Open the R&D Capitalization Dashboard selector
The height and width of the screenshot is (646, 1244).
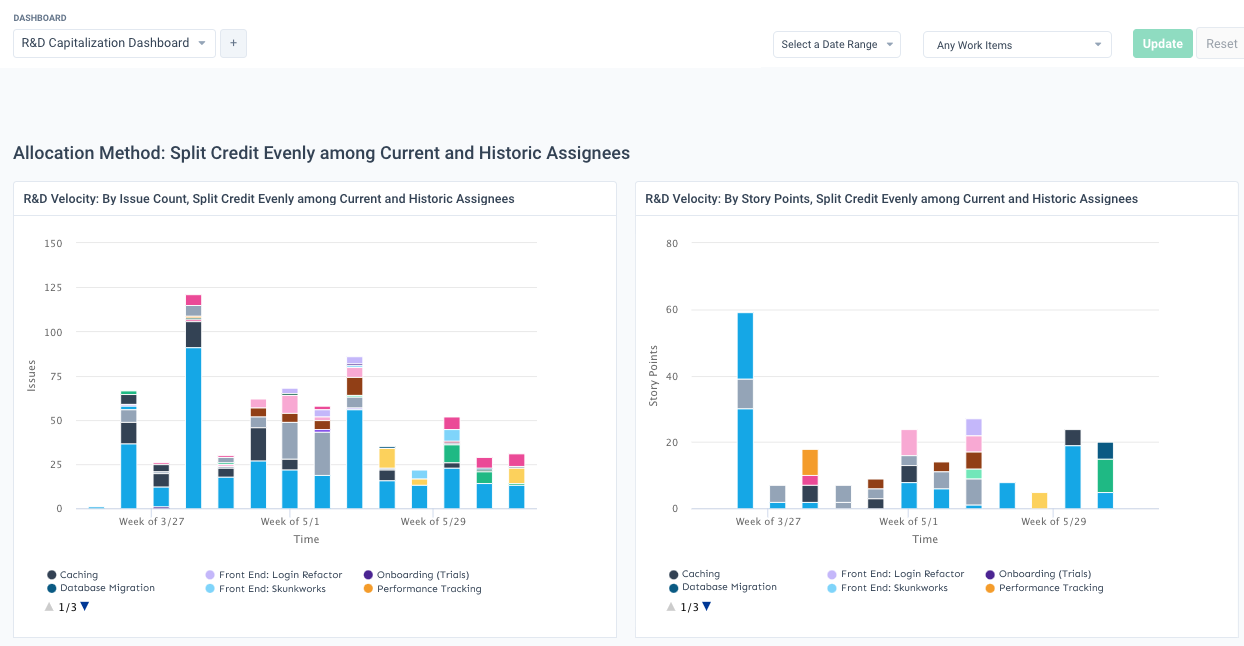[x=113, y=43]
